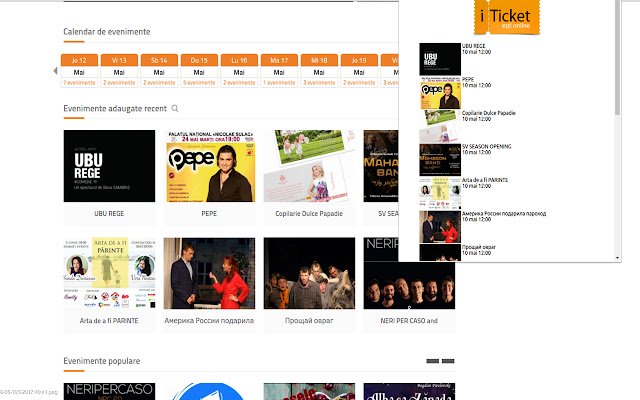Click the popup scrollbar down arrow
This screenshot has height=400, width=640.
[617, 258]
